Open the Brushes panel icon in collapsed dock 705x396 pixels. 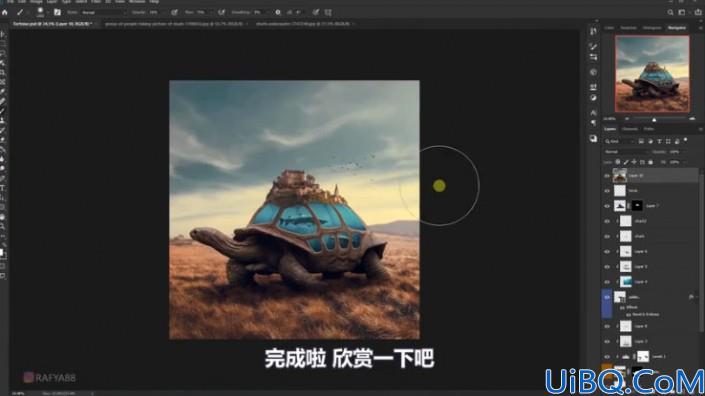point(593,46)
